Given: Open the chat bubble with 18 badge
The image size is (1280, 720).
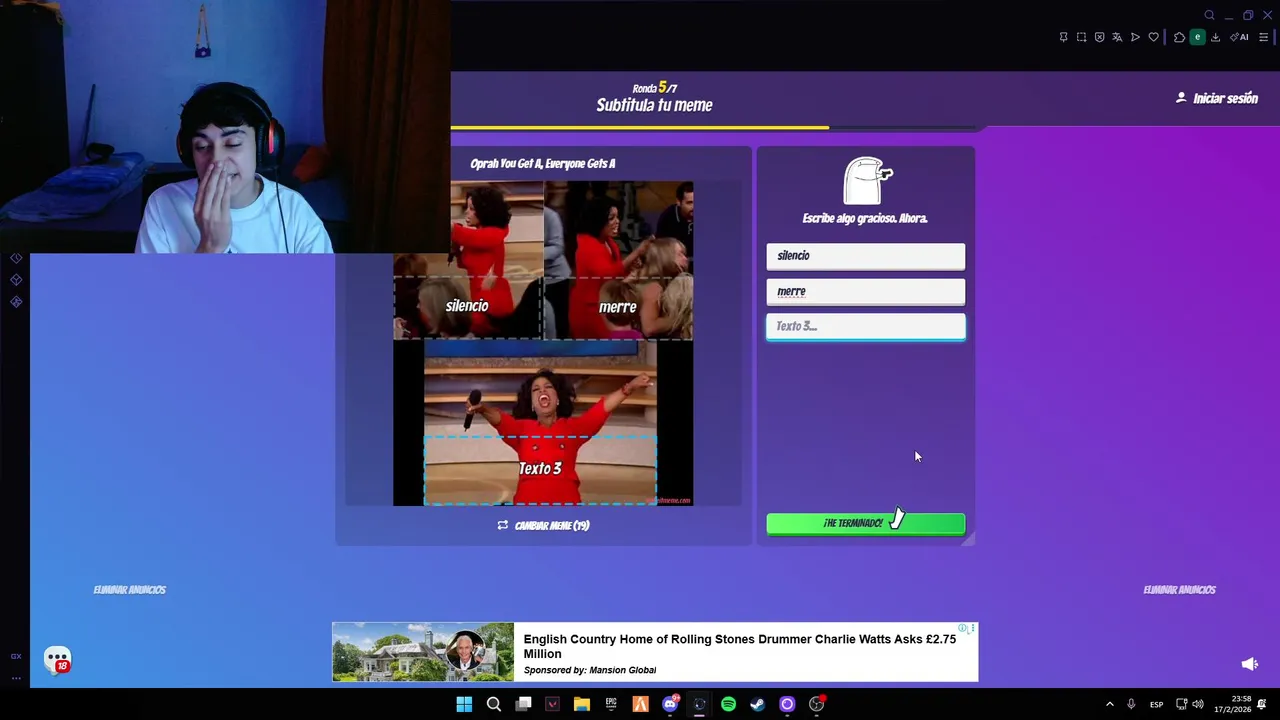Looking at the screenshot, I should [x=57, y=660].
